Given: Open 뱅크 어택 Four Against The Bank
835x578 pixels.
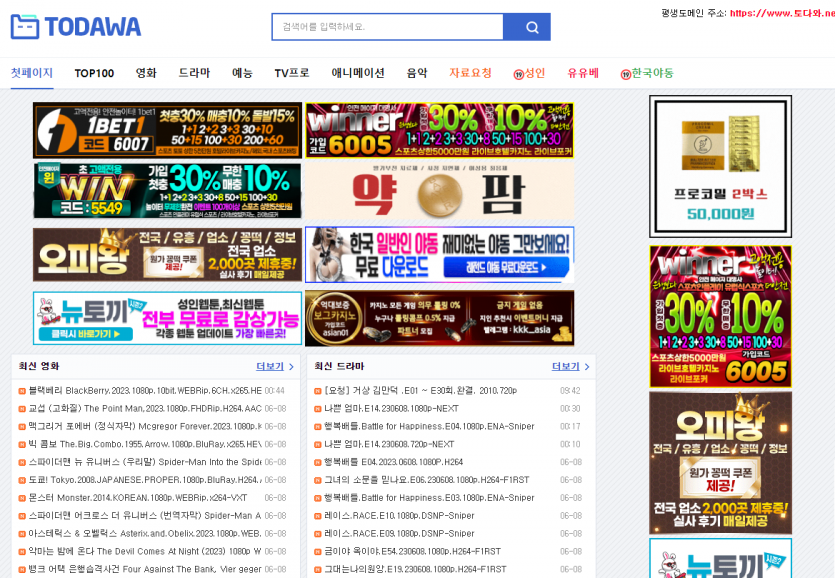Looking at the screenshot, I should point(145,569).
